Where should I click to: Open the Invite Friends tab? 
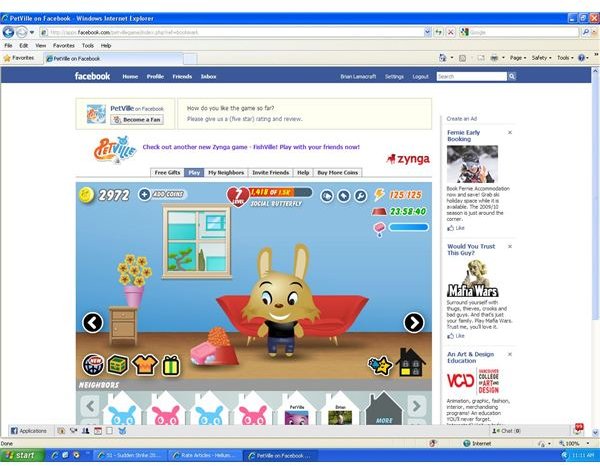pos(271,173)
